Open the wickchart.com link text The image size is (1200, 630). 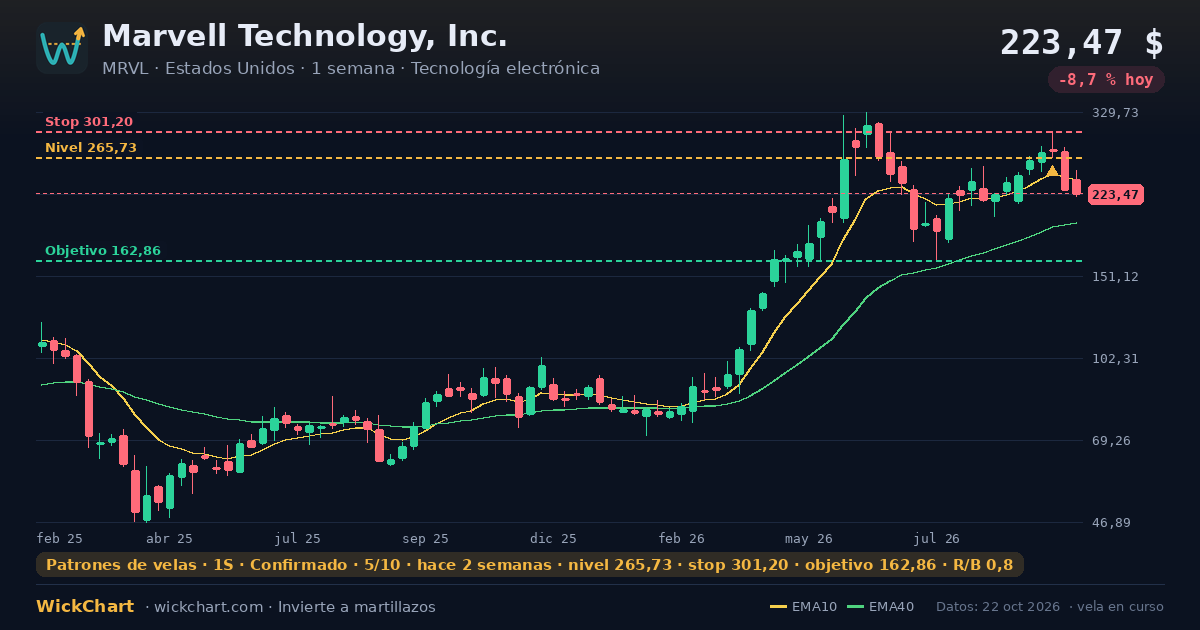[209, 607]
